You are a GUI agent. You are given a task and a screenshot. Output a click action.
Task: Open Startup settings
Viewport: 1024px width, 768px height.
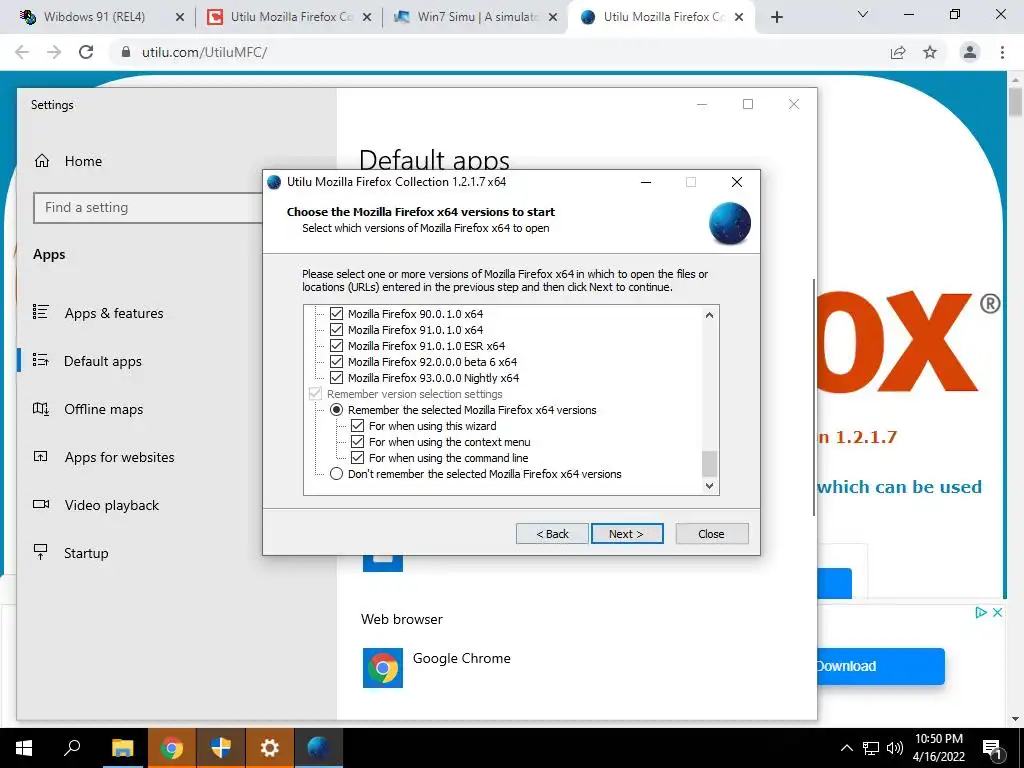[x=86, y=553]
